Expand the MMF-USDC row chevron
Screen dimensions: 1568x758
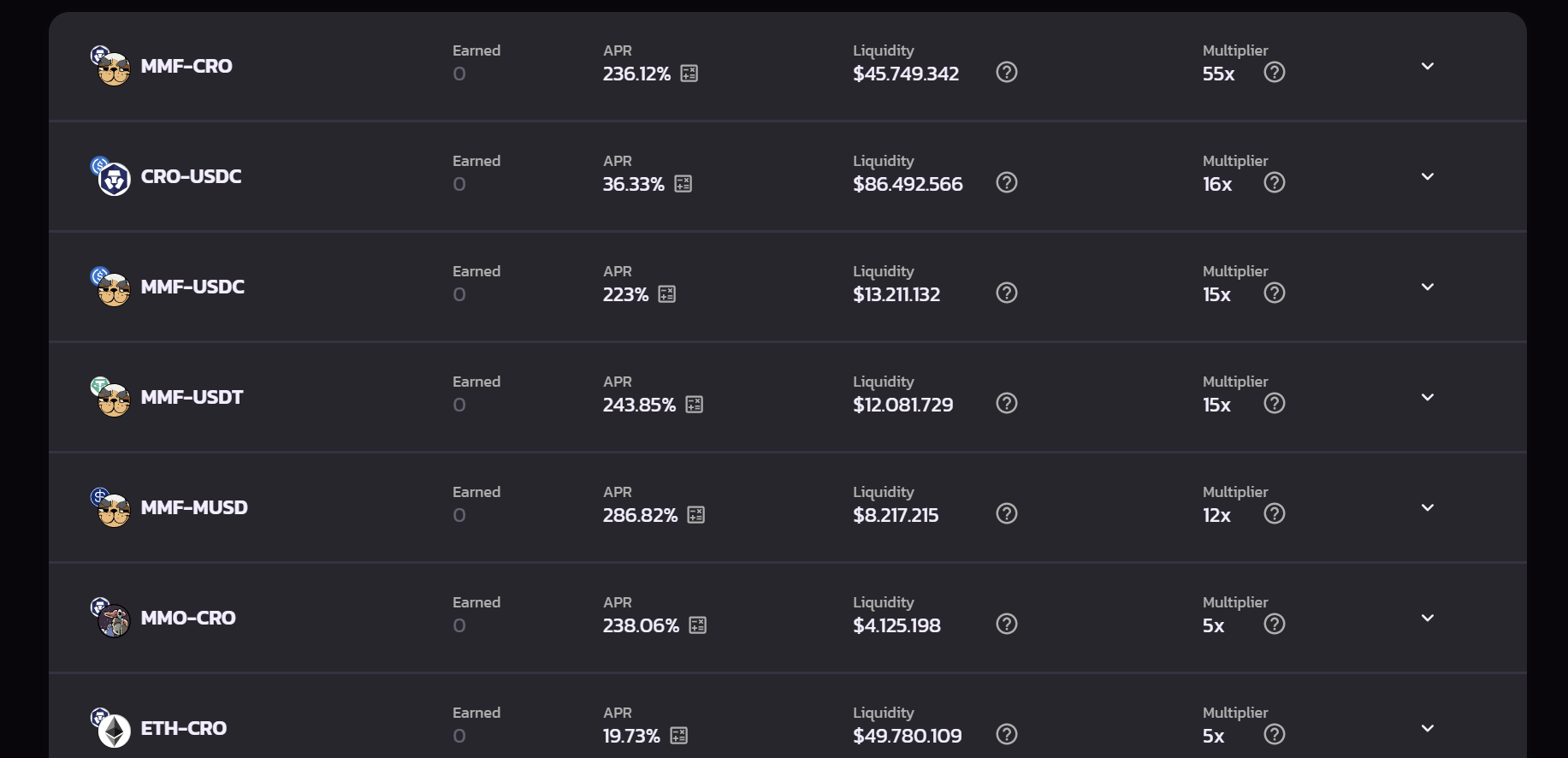tap(1427, 287)
